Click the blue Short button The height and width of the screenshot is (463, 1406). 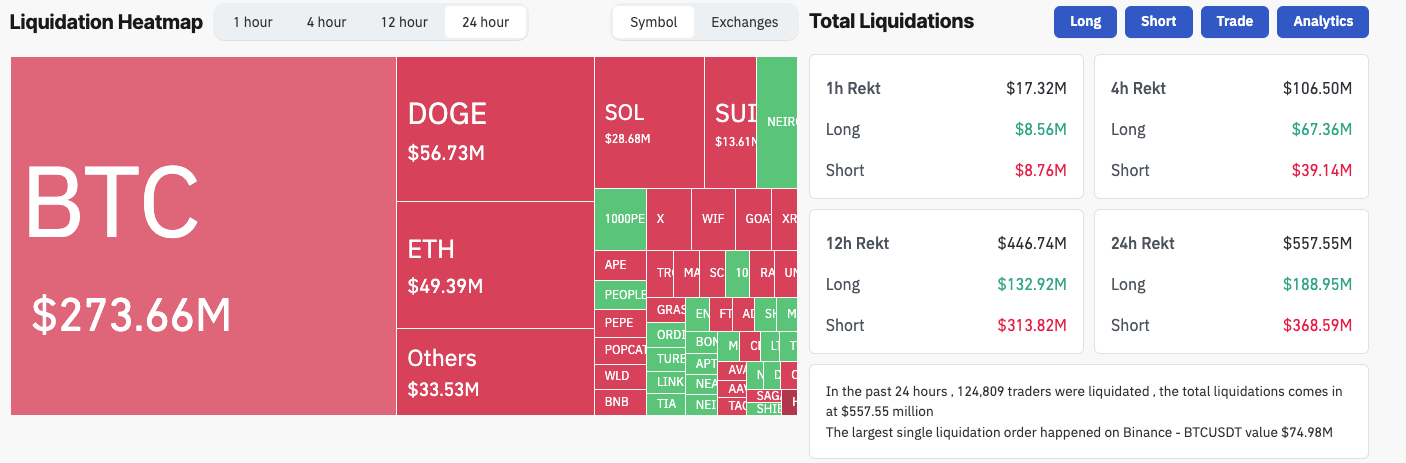tap(1158, 21)
